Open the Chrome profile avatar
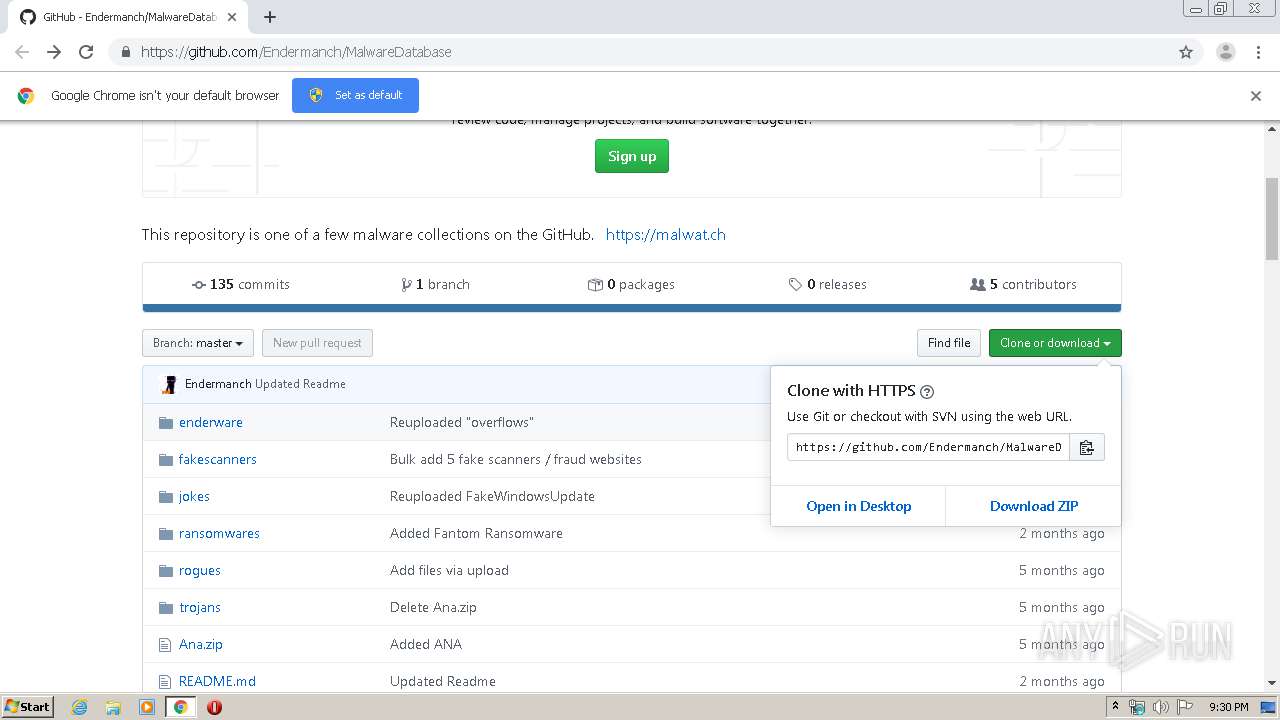1280x720 pixels. click(1225, 52)
